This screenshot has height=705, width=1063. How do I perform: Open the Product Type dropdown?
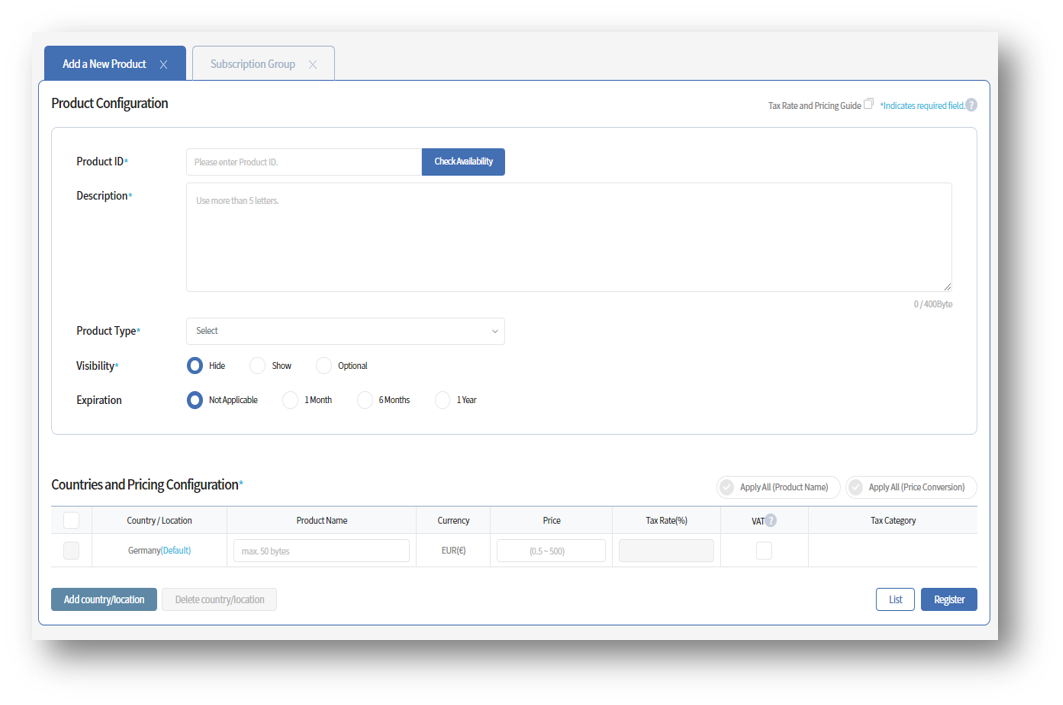[x=345, y=331]
